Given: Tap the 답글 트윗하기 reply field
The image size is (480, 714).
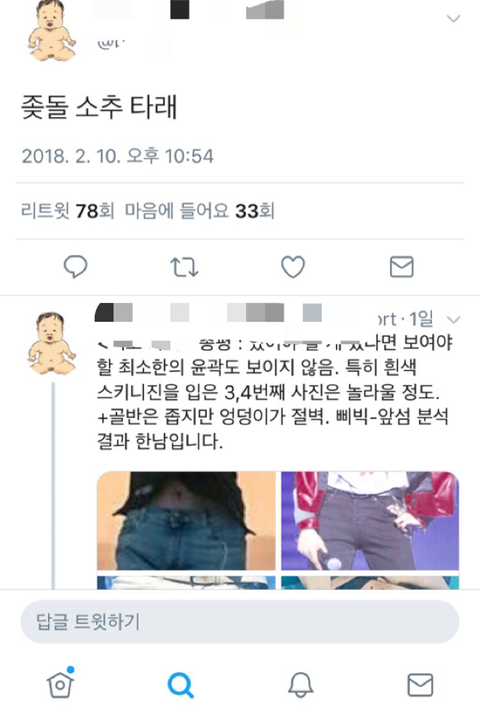Looking at the screenshot, I should (240, 622).
